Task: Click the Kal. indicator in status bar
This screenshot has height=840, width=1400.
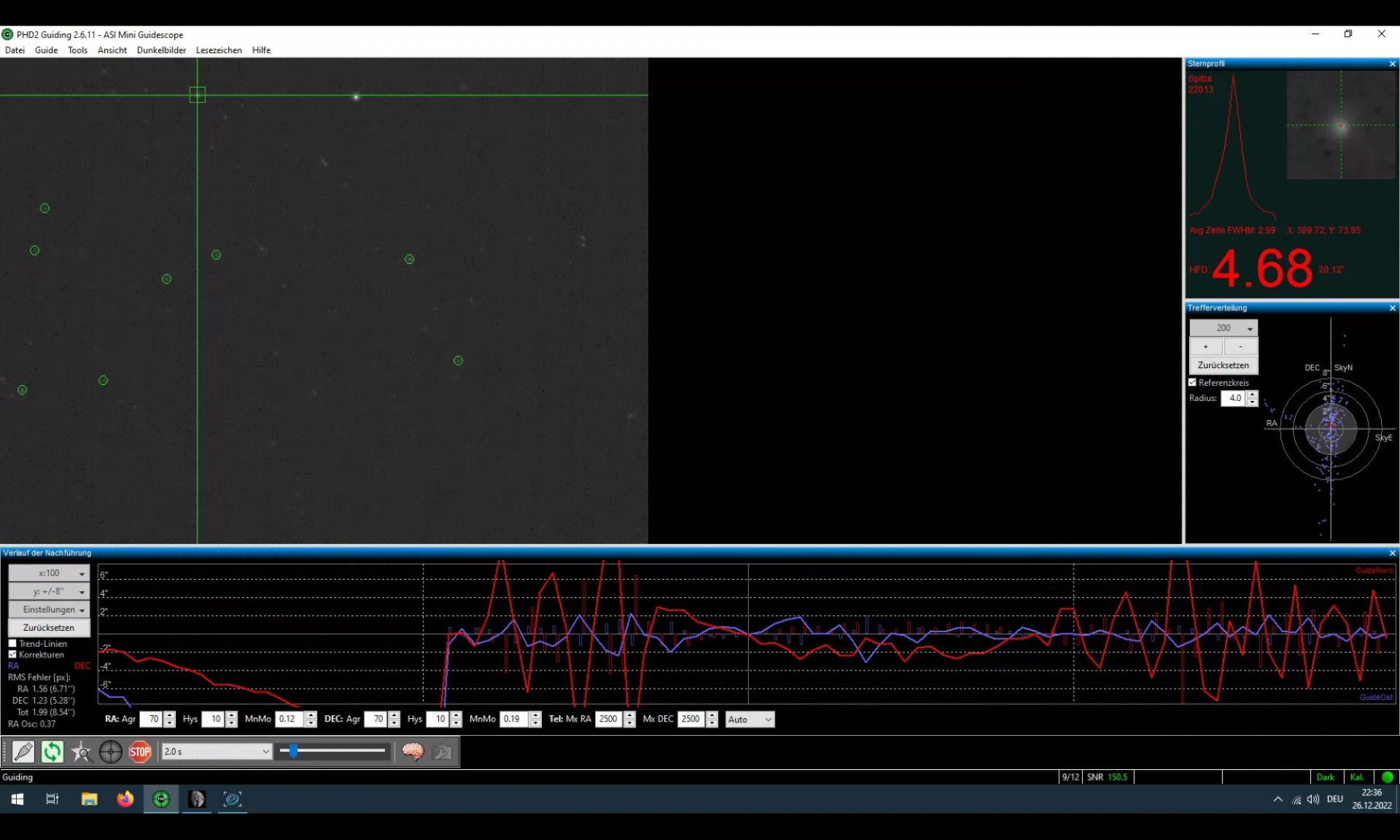Action: pos(1357,777)
